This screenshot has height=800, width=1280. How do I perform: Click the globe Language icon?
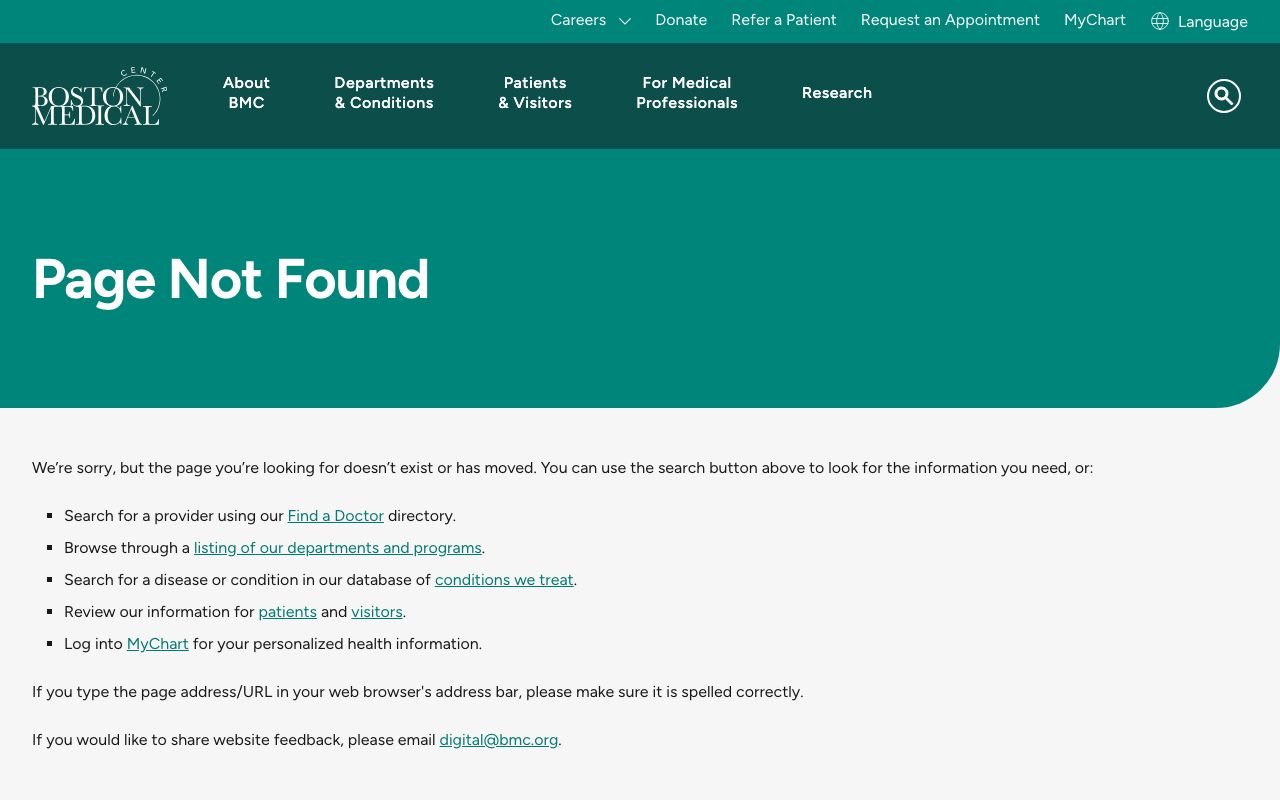point(1160,21)
